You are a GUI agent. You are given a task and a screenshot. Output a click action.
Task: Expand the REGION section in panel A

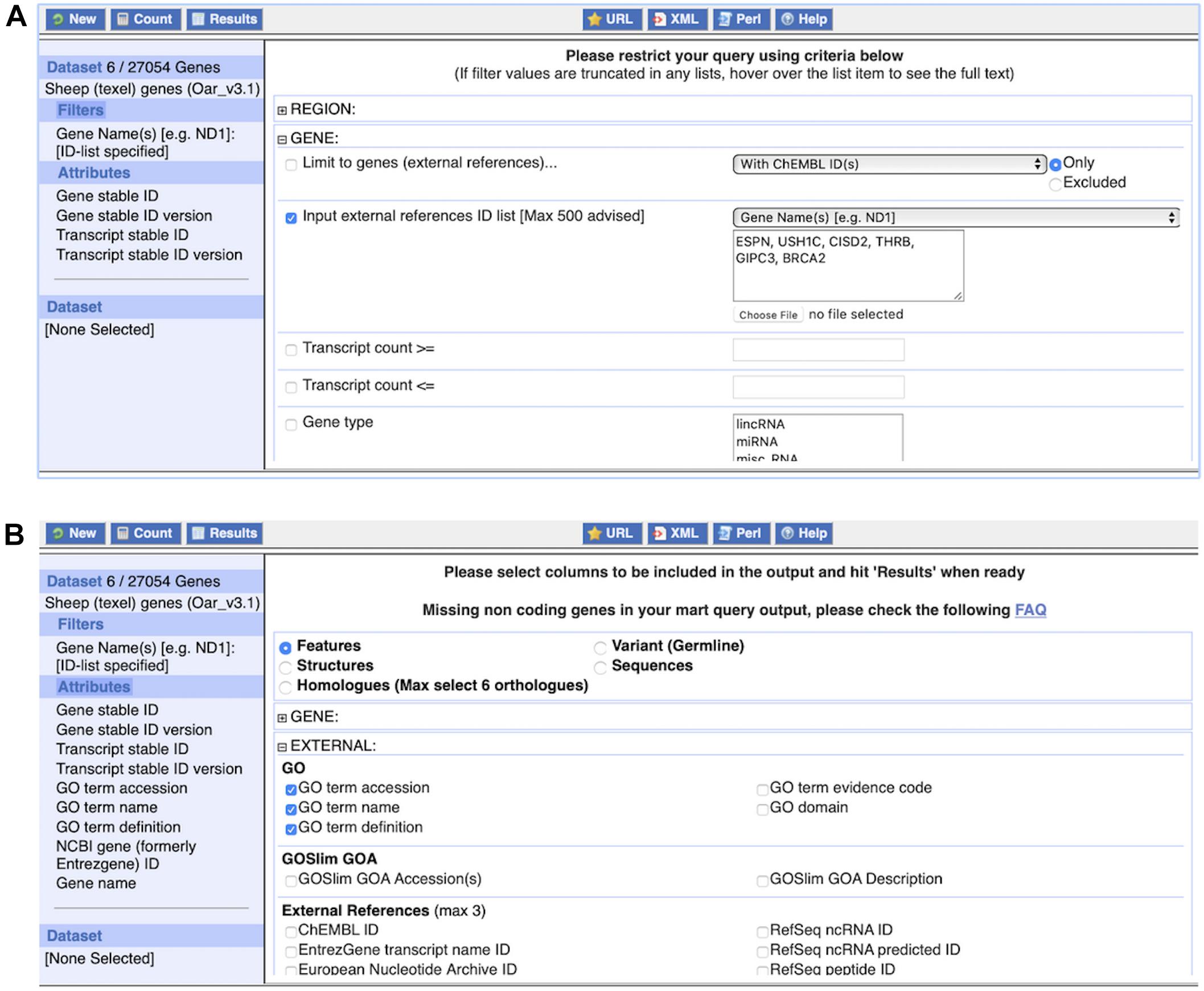(282, 110)
